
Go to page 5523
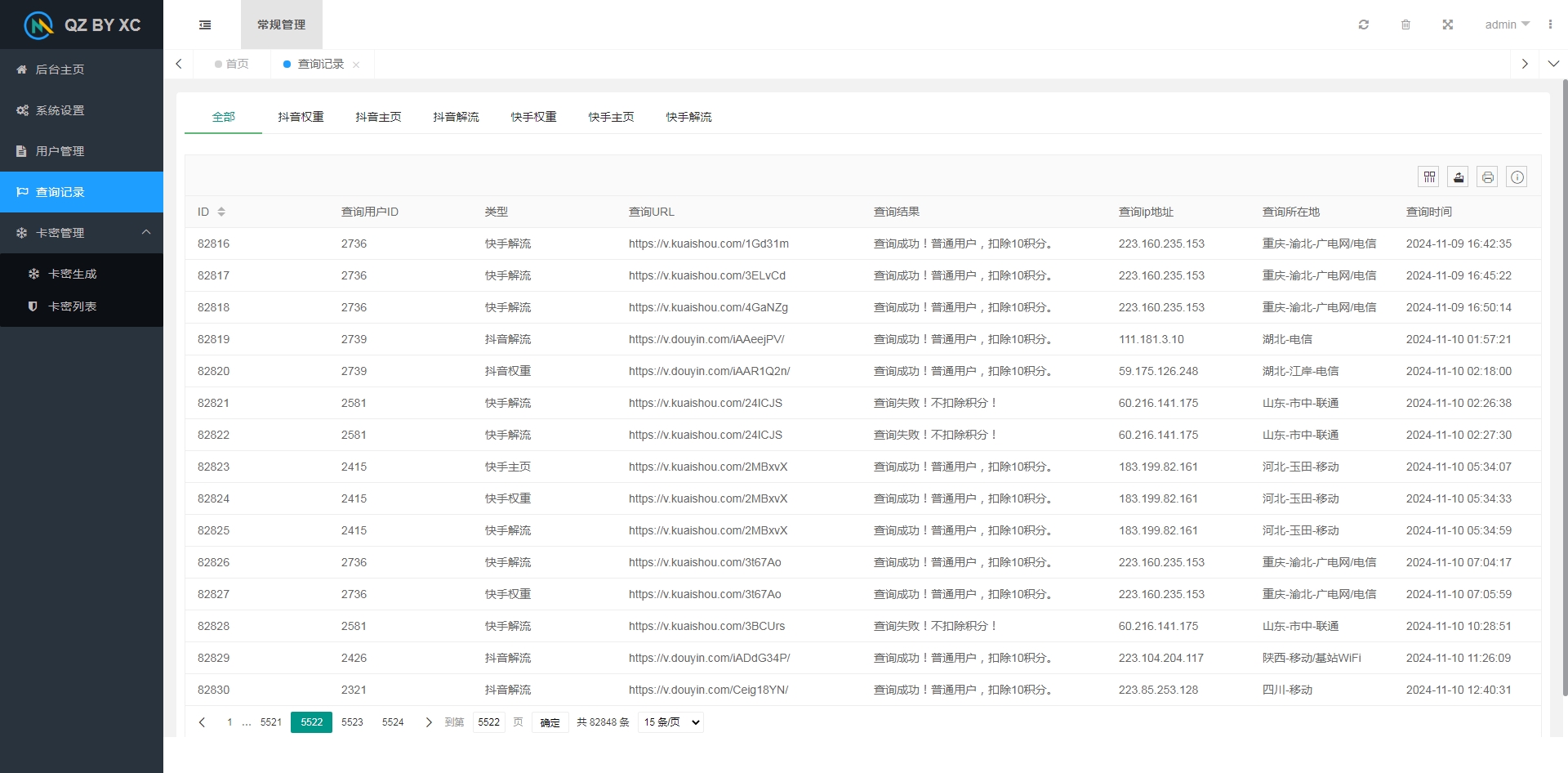tap(352, 722)
